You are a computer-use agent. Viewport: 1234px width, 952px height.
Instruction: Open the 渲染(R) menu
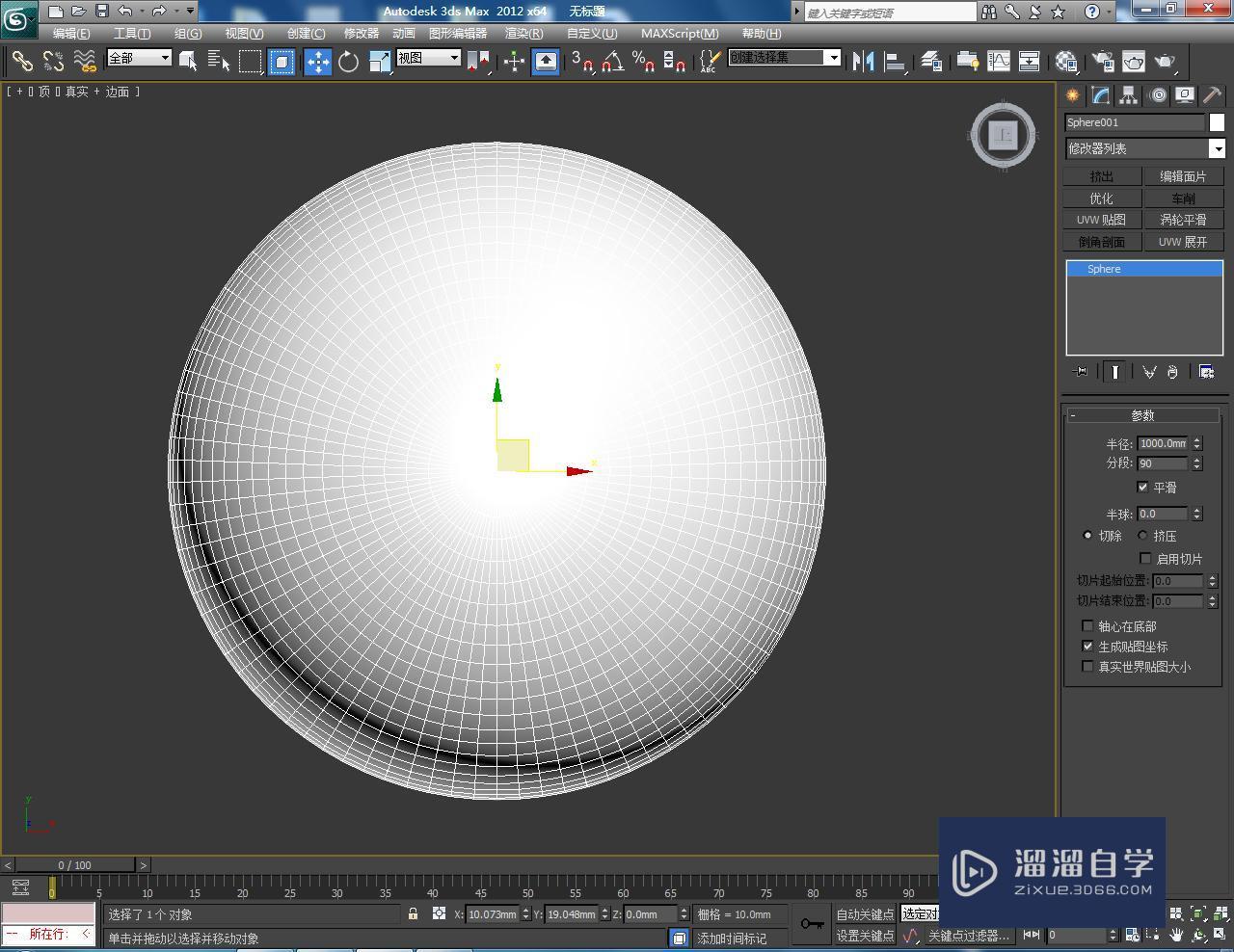tap(523, 33)
